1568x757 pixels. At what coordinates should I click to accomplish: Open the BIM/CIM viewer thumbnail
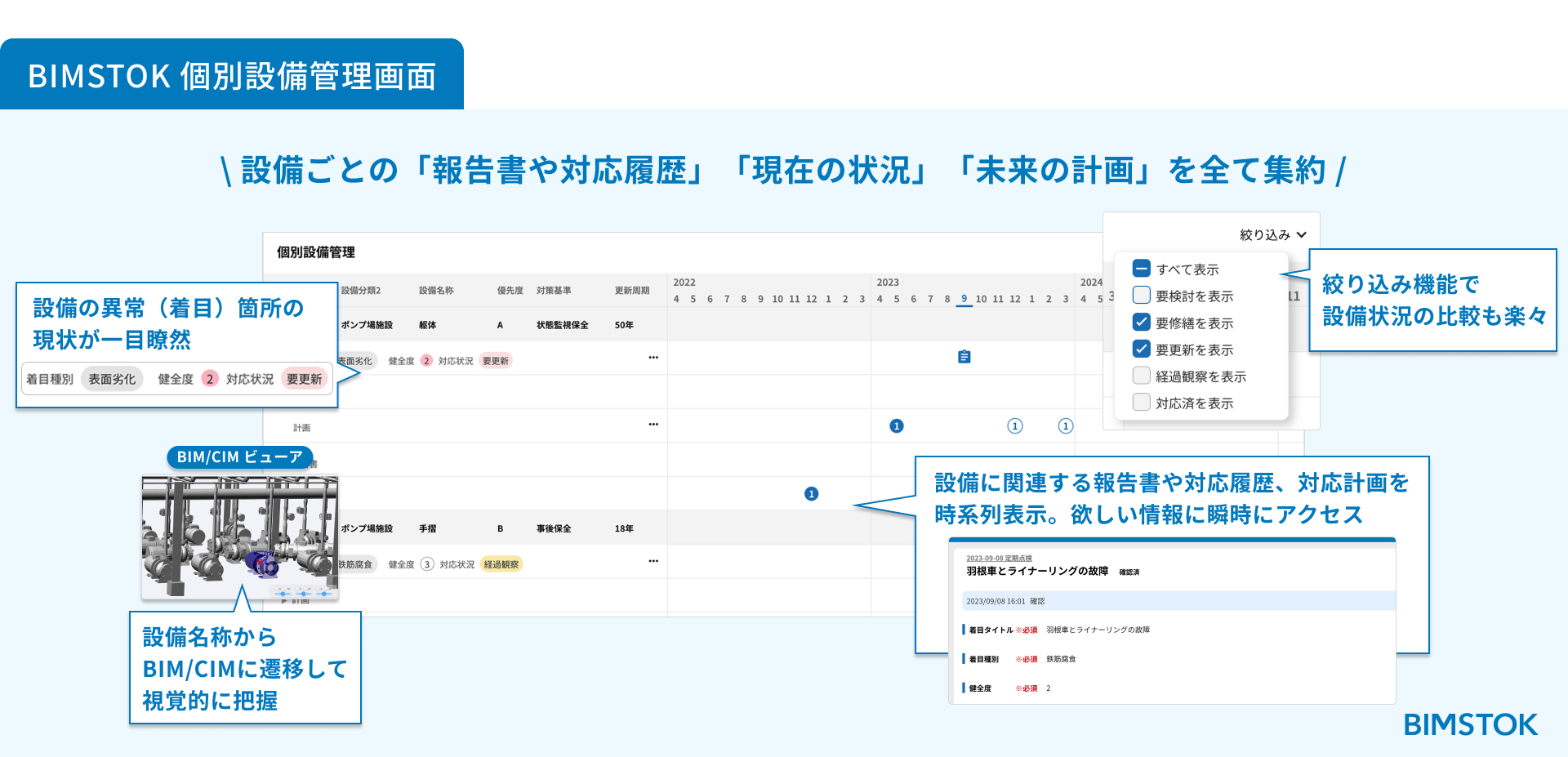(240, 538)
